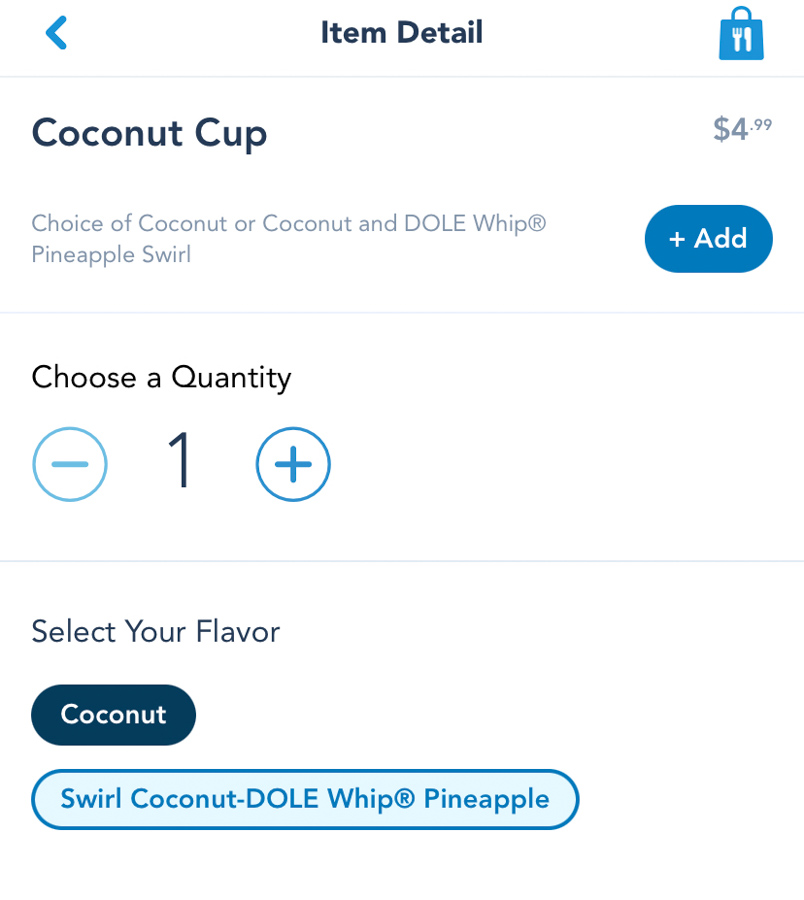Viewport: 804px width, 900px height.
Task: Tap the Item Detail header title
Action: (x=401, y=33)
